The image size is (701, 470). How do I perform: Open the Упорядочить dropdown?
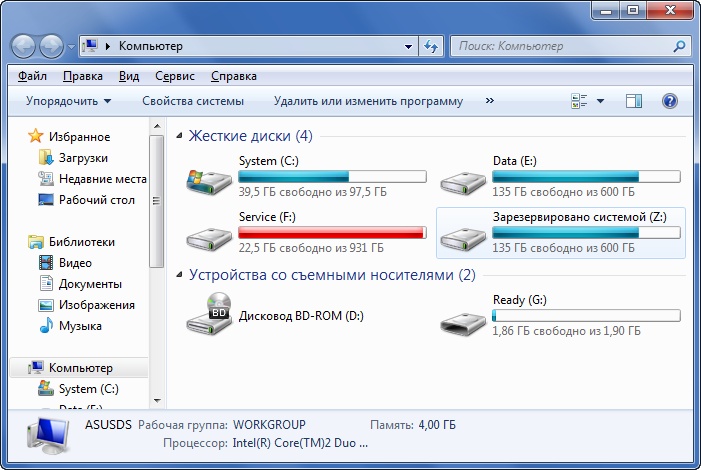68,101
